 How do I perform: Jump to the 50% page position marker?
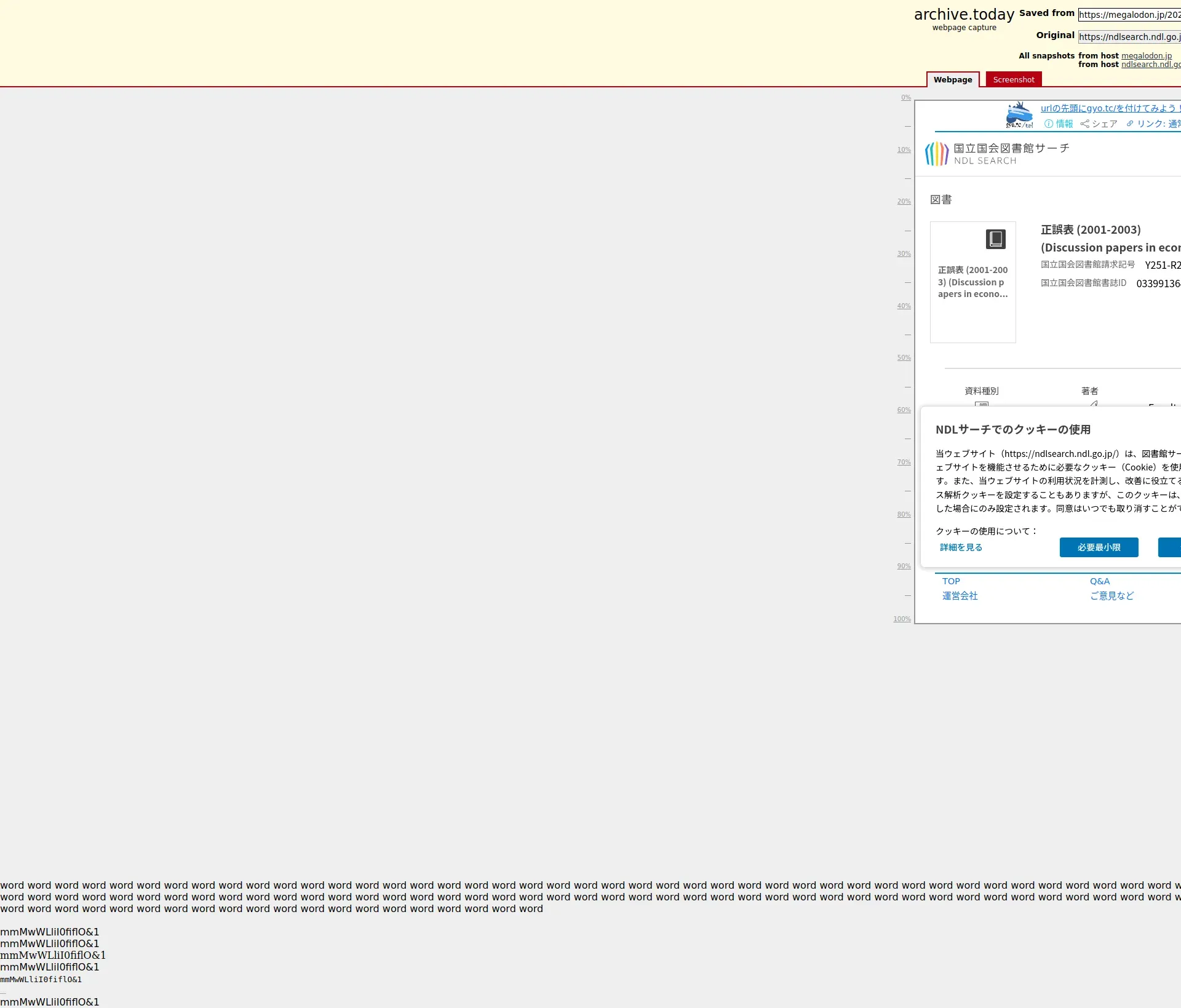tap(904, 358)
